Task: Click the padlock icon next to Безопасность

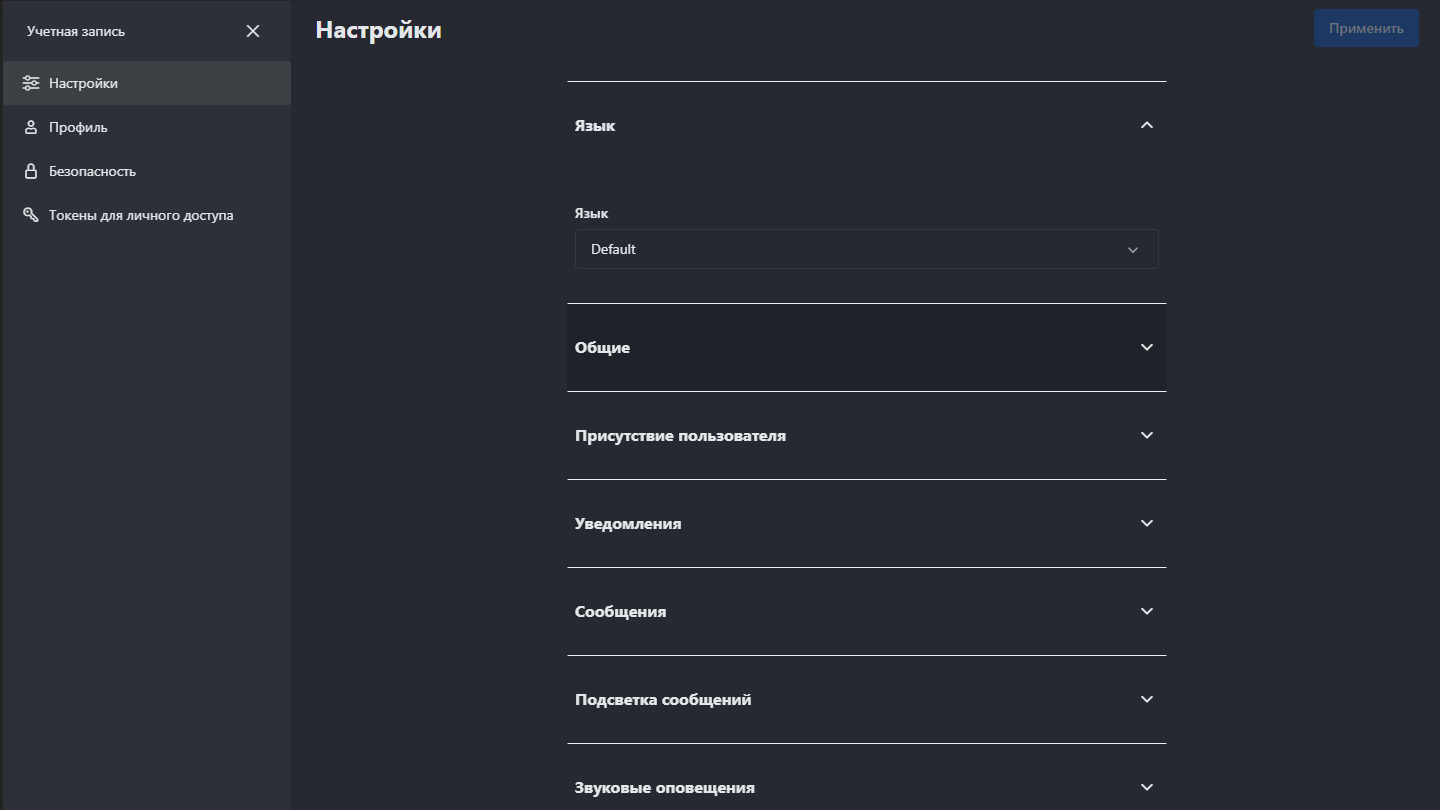Action: [x=31, y=171]
